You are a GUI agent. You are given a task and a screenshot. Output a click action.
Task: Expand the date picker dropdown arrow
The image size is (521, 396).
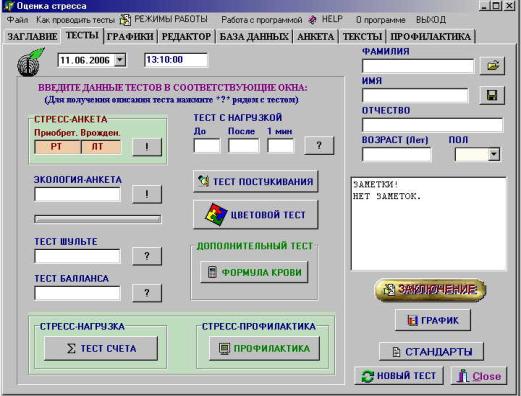pos(120,60)
